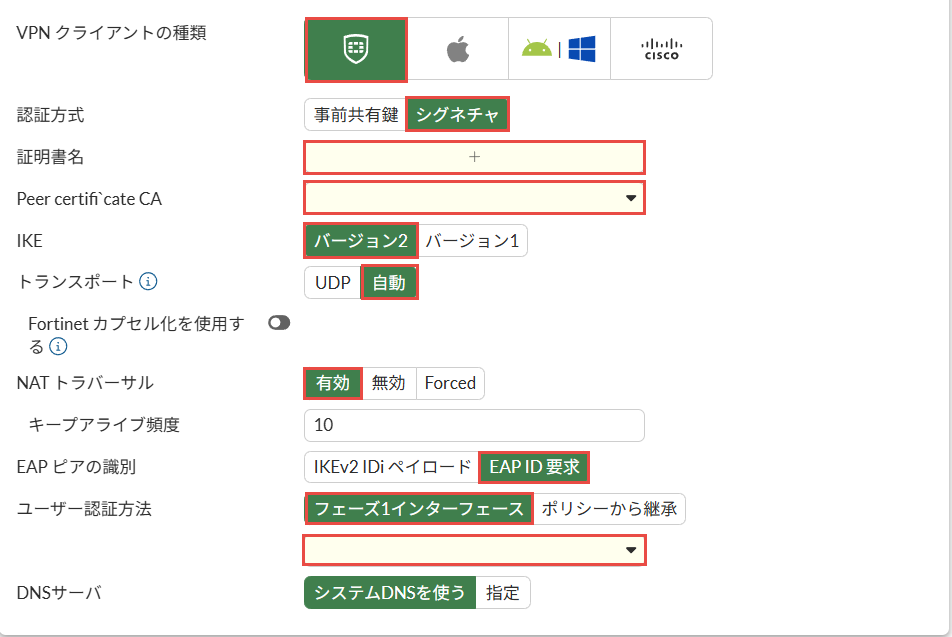Select the Cisco VPN client type
The height and width of the screenshot is (637, 952).
tap(660, 49)
